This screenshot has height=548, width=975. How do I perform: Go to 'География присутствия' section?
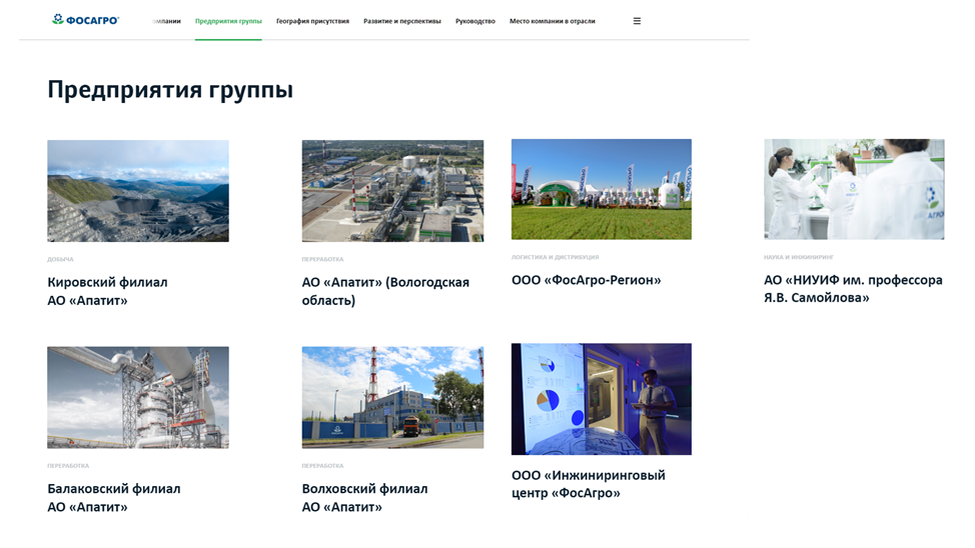tap(313, 21)
